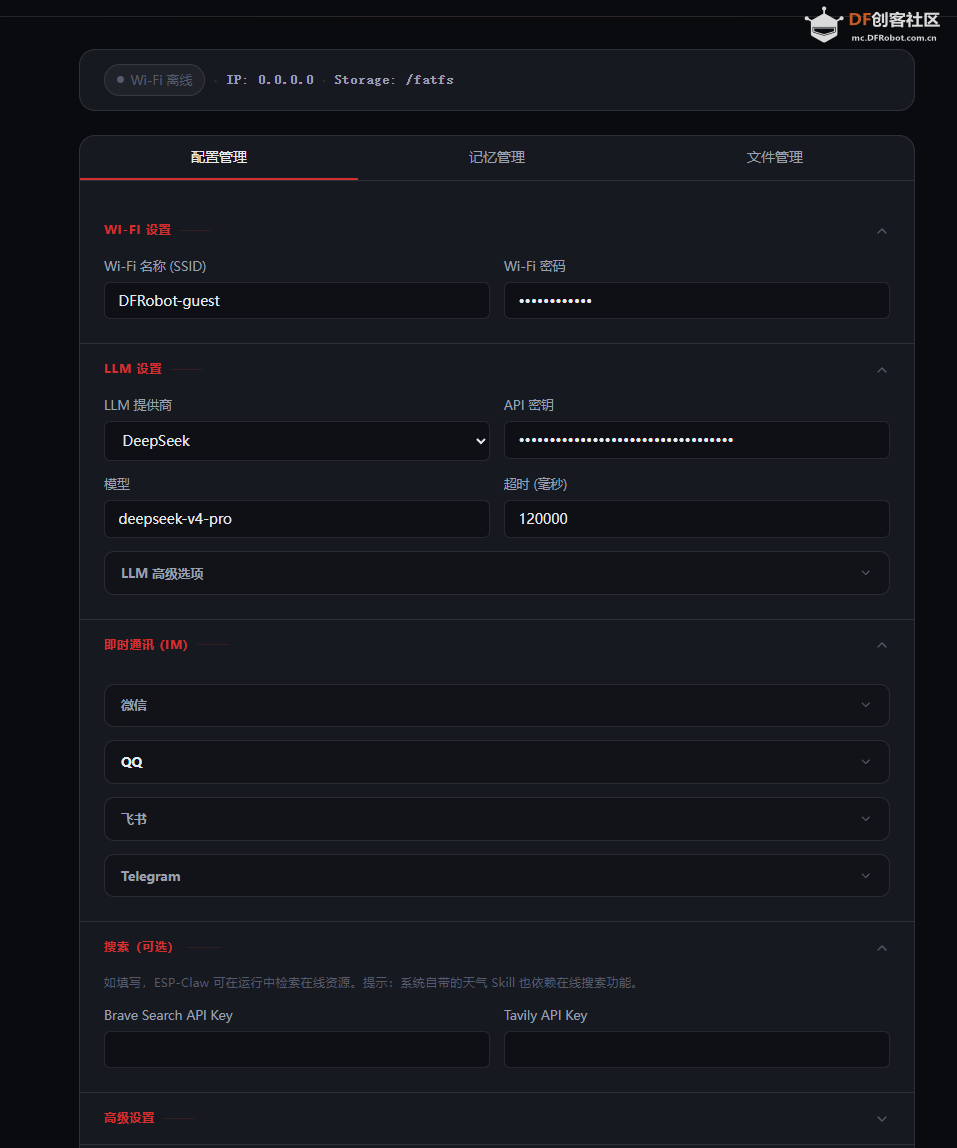Screen dimensions: 957x1148
Task: Collapse the 搜索（可选）section
Action: 881,947
